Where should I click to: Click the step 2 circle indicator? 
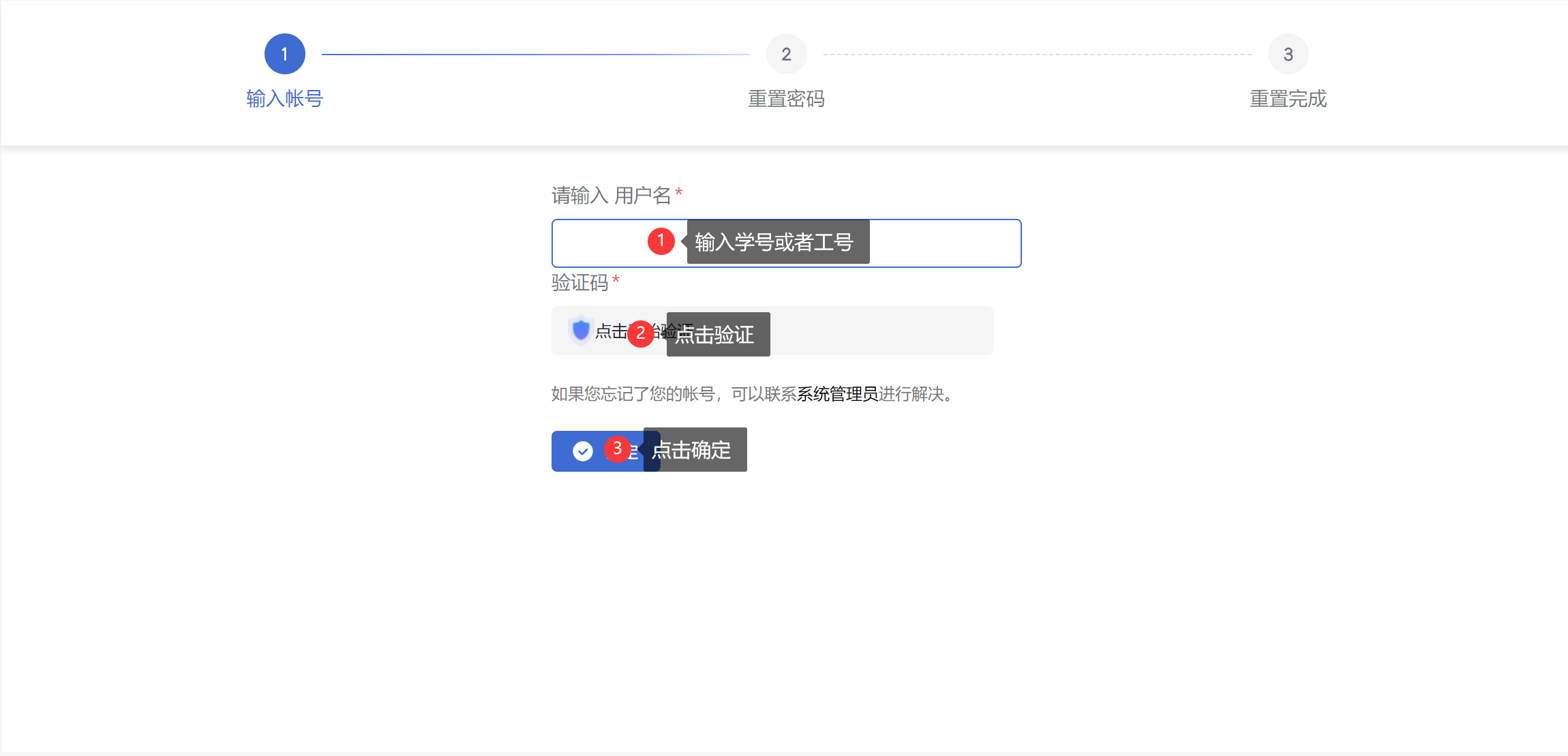[786, 54]
